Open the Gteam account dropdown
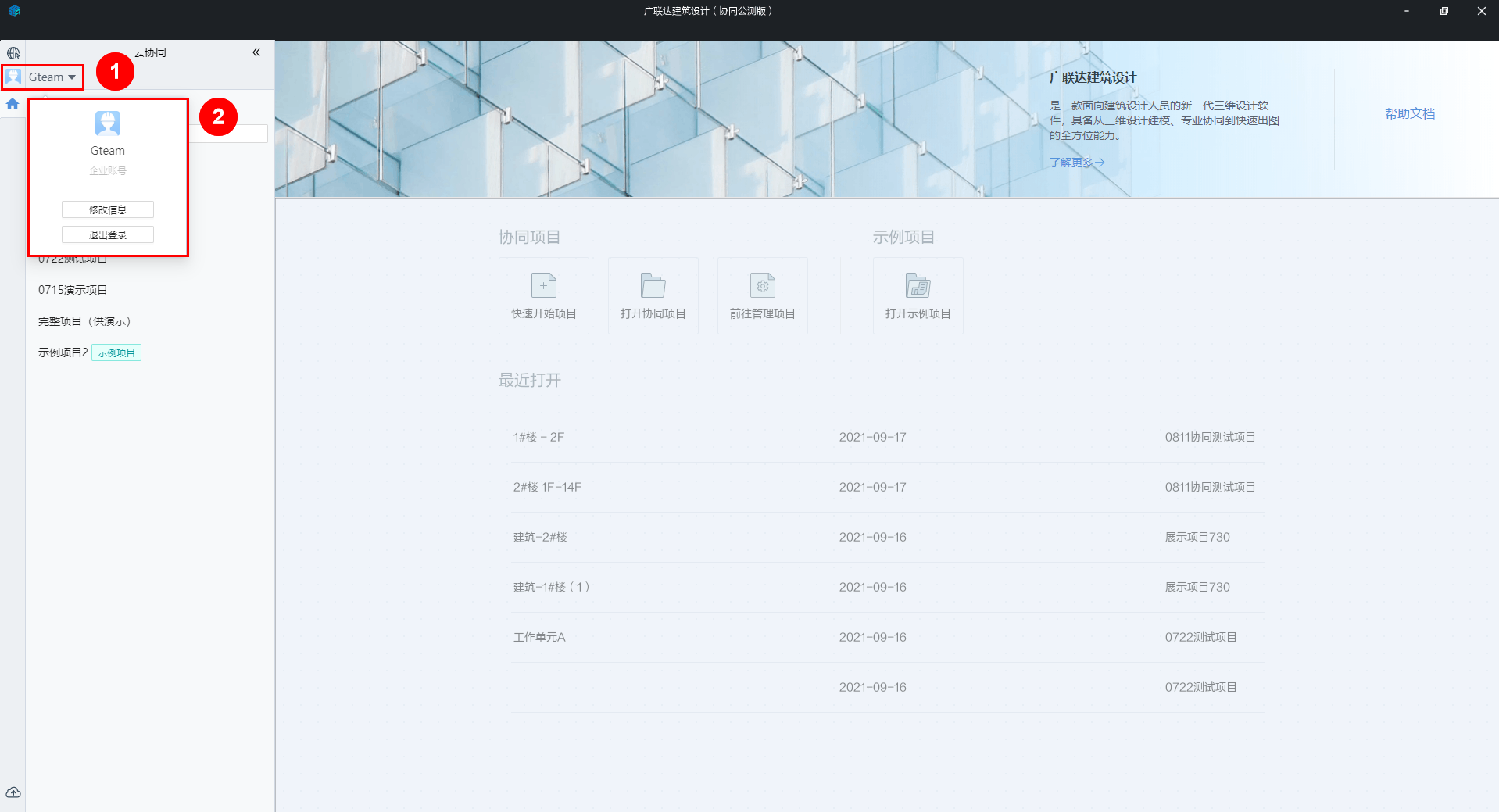The image size is (1499, 812). point(42,77)
